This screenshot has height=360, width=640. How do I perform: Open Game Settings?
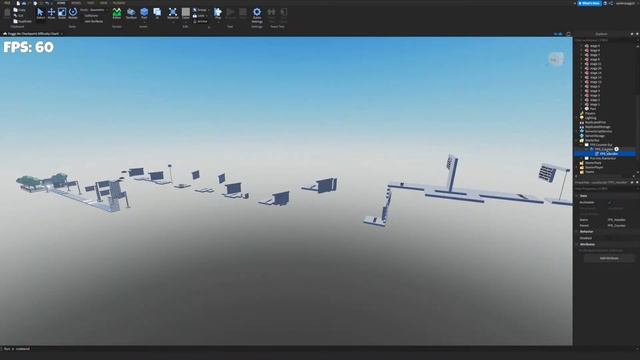click(257, 15)
